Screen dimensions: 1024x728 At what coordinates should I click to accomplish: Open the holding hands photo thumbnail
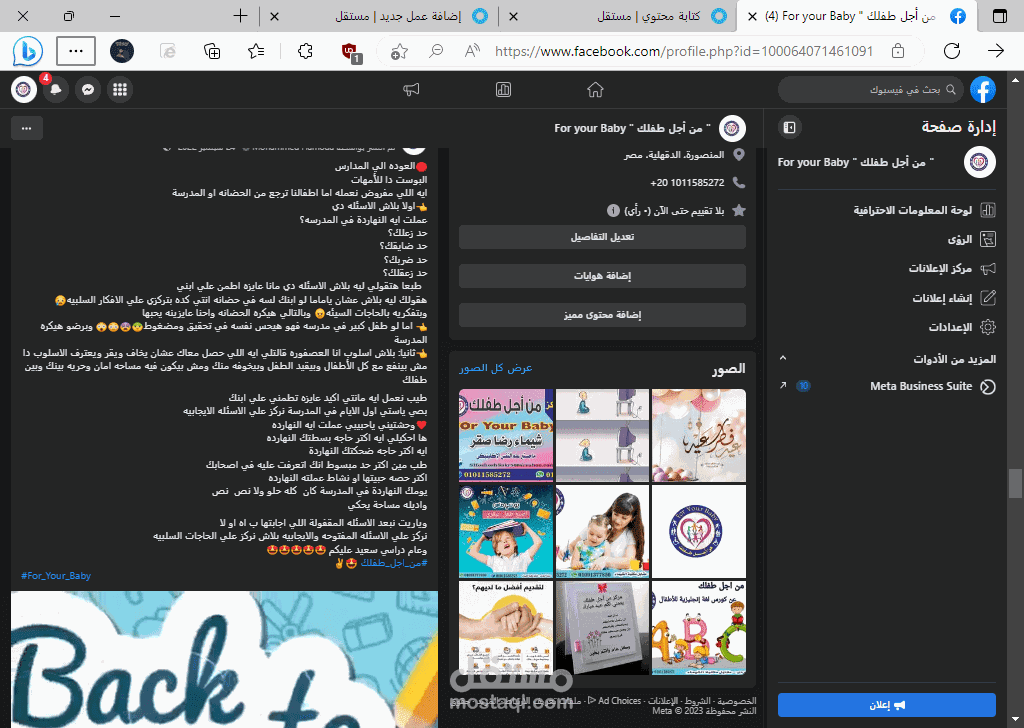(x=506, y=627)
